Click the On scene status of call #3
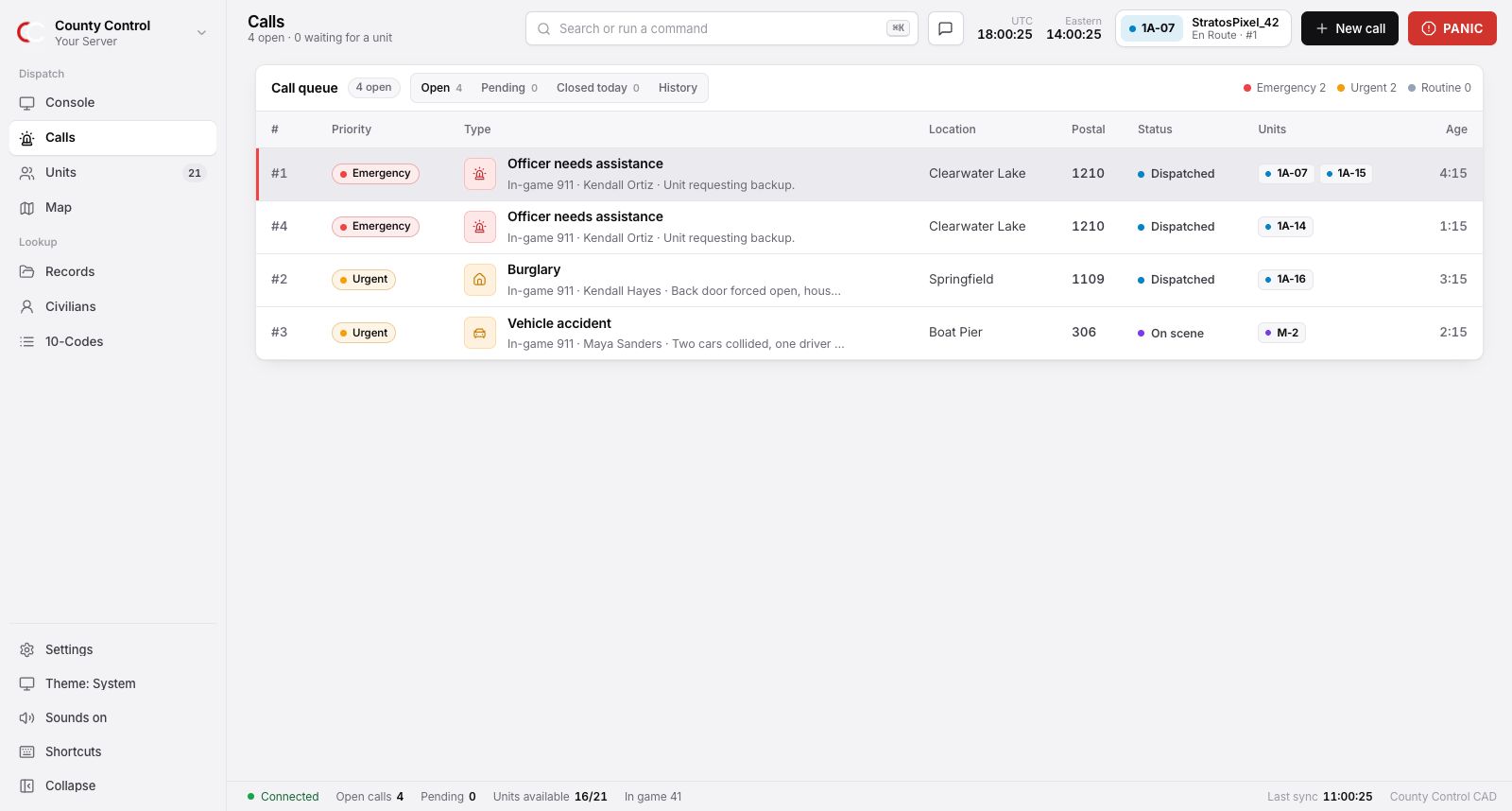 [x=1171, y=334]
